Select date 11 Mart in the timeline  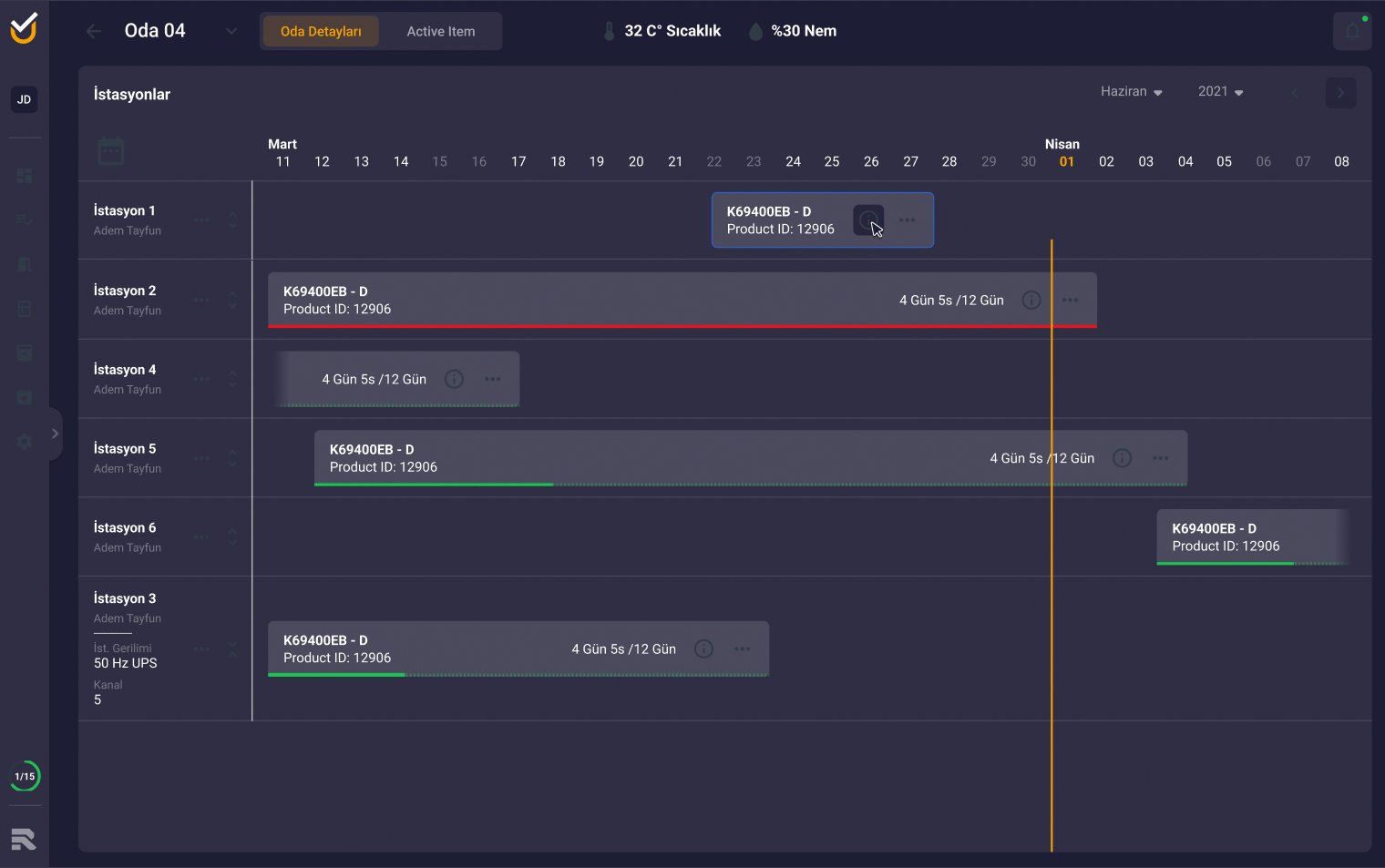click(x=283, y=162)
